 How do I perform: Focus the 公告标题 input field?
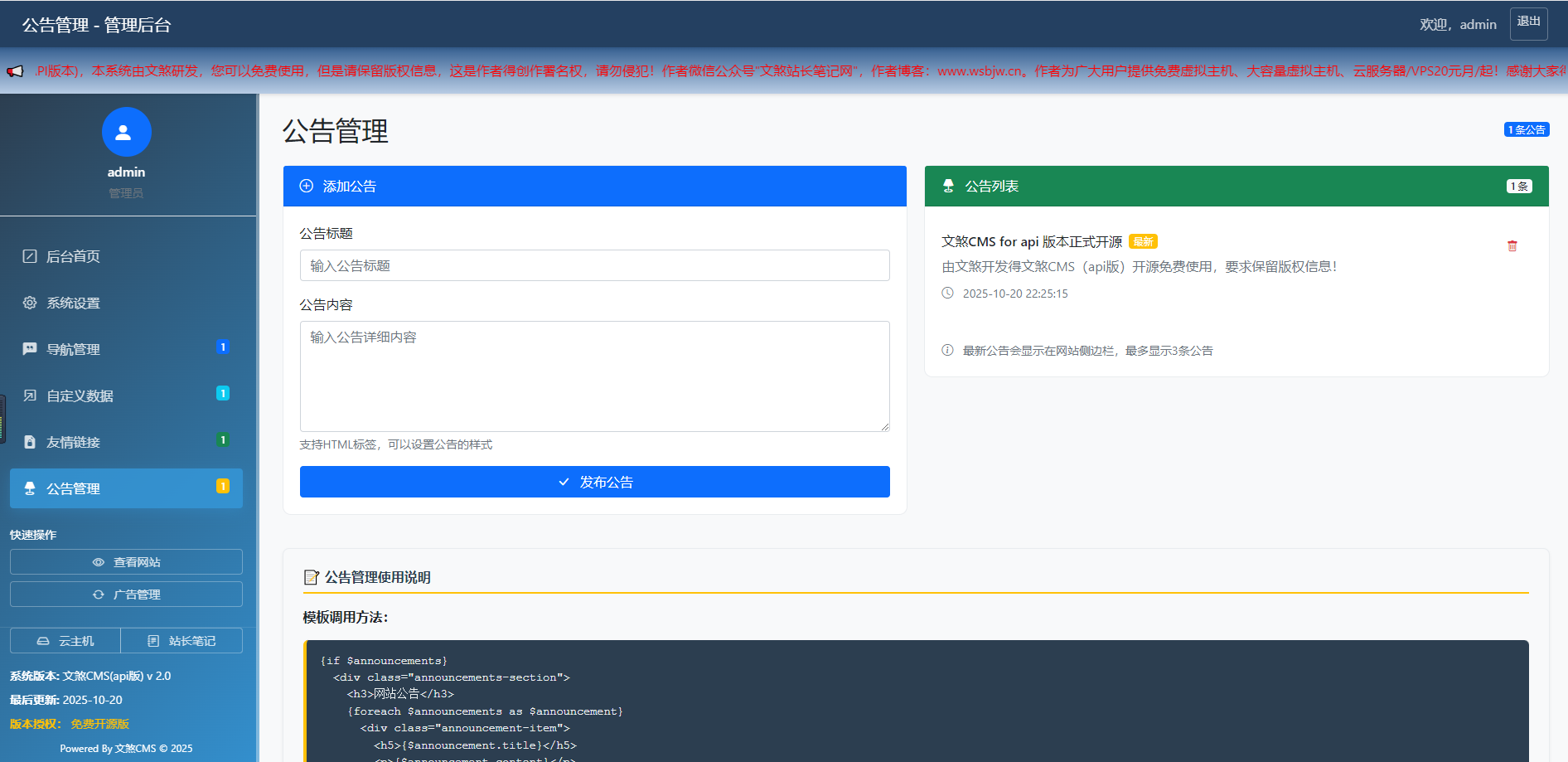(x=594, y=265)
